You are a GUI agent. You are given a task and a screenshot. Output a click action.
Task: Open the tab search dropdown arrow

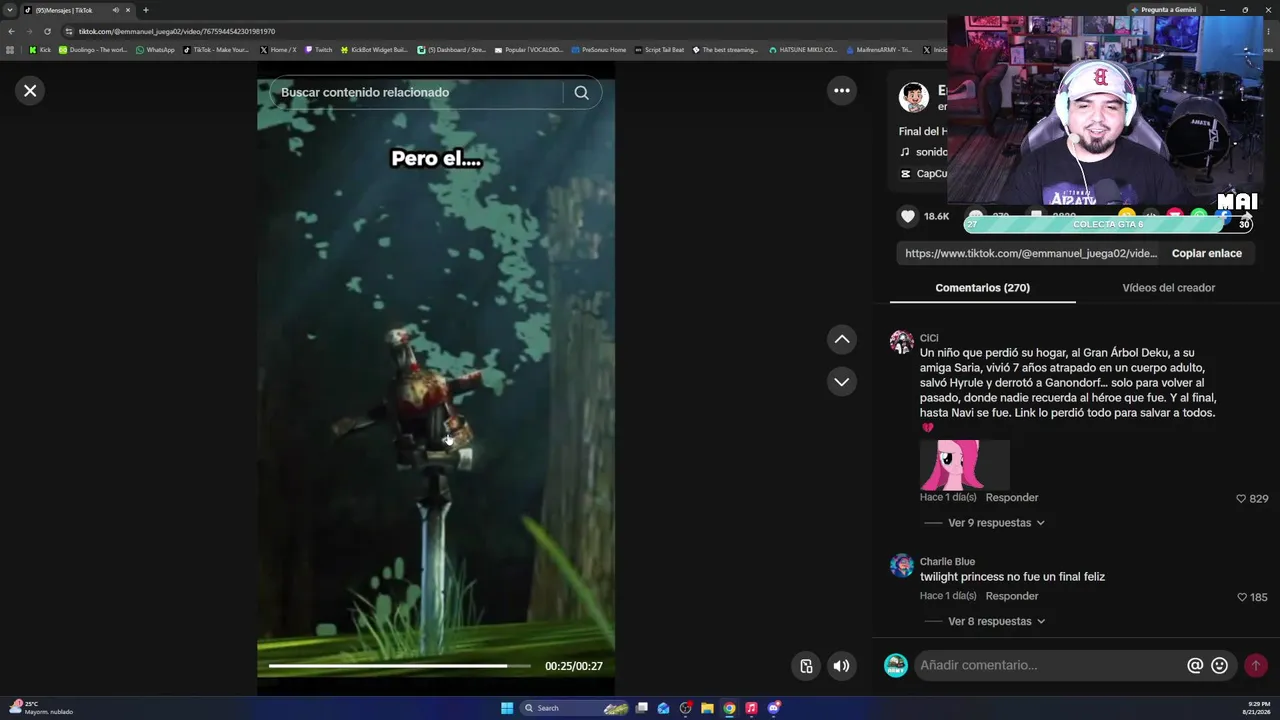pos(10,10)
